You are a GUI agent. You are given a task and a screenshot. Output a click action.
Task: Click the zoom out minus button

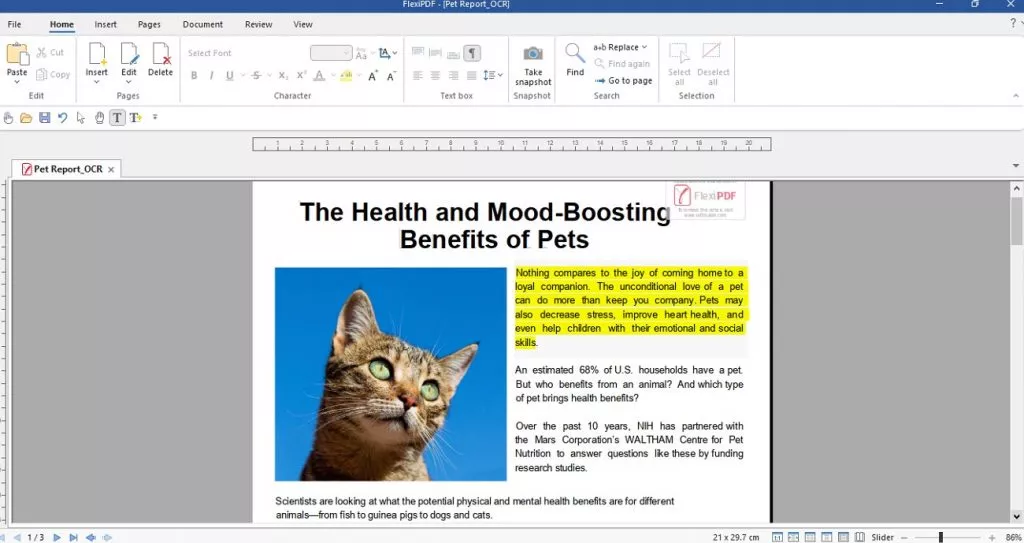(904, 537)
